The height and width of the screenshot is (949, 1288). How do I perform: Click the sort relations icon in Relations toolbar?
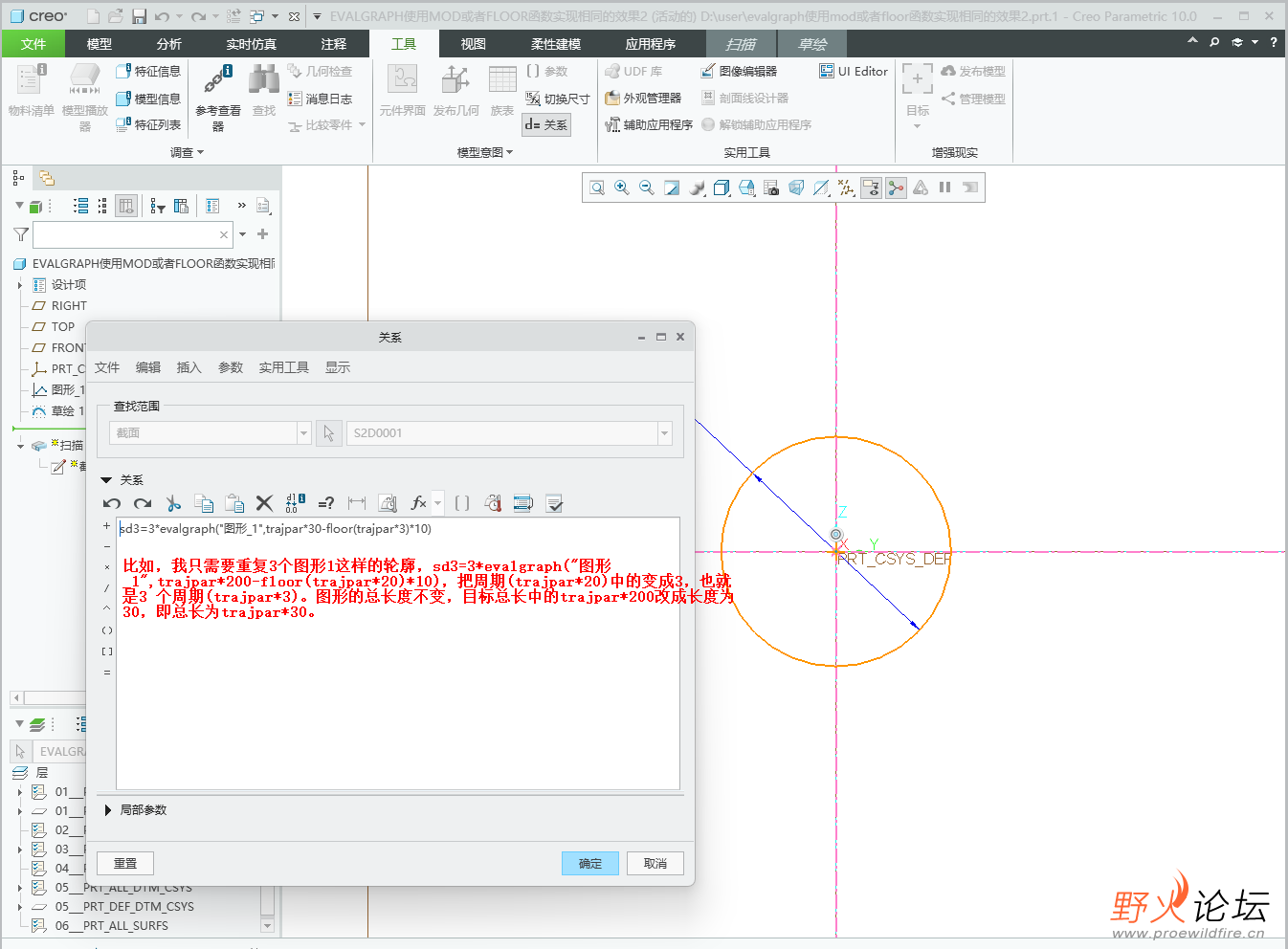click(x=523, y=503)
